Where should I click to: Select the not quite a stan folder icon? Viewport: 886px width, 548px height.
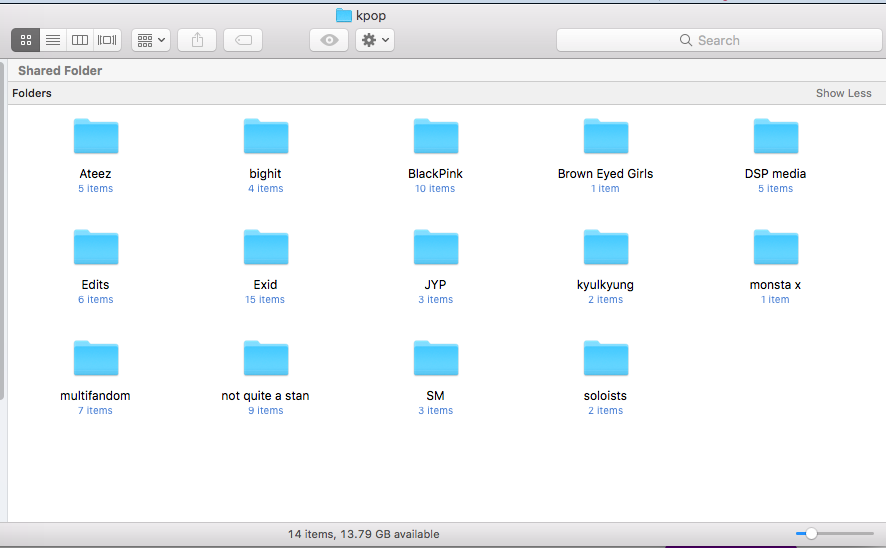266,358
